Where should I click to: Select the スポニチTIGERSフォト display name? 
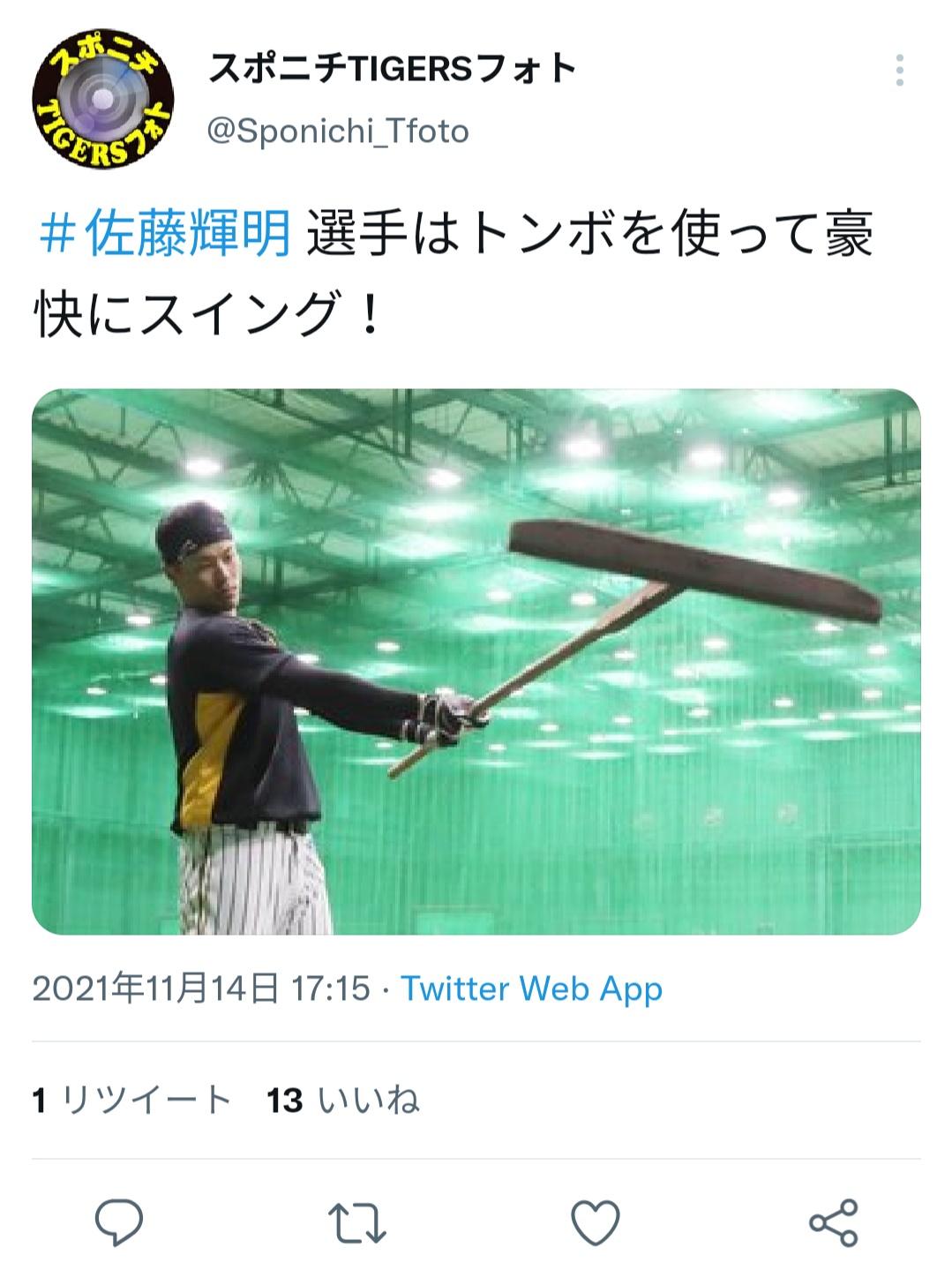393,68
